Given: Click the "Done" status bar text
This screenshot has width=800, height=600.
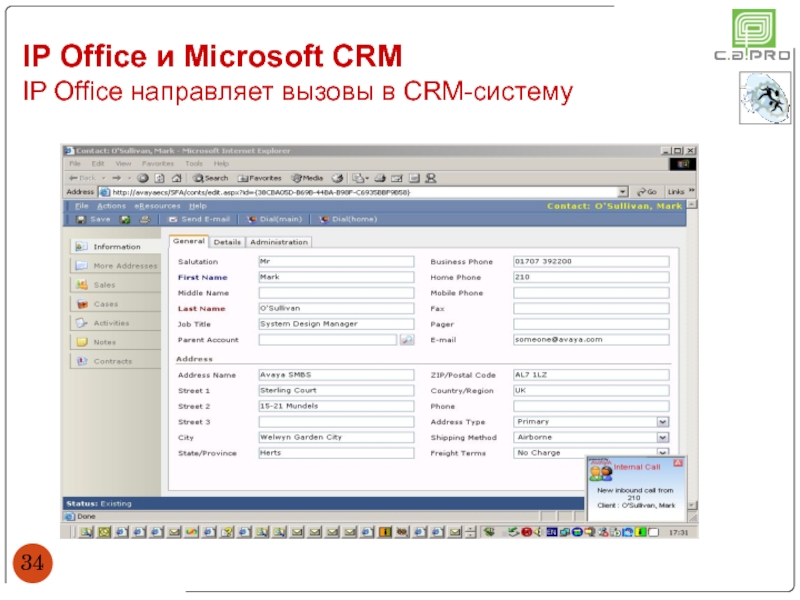Looking at the screenshot, I should pos(86,516).
